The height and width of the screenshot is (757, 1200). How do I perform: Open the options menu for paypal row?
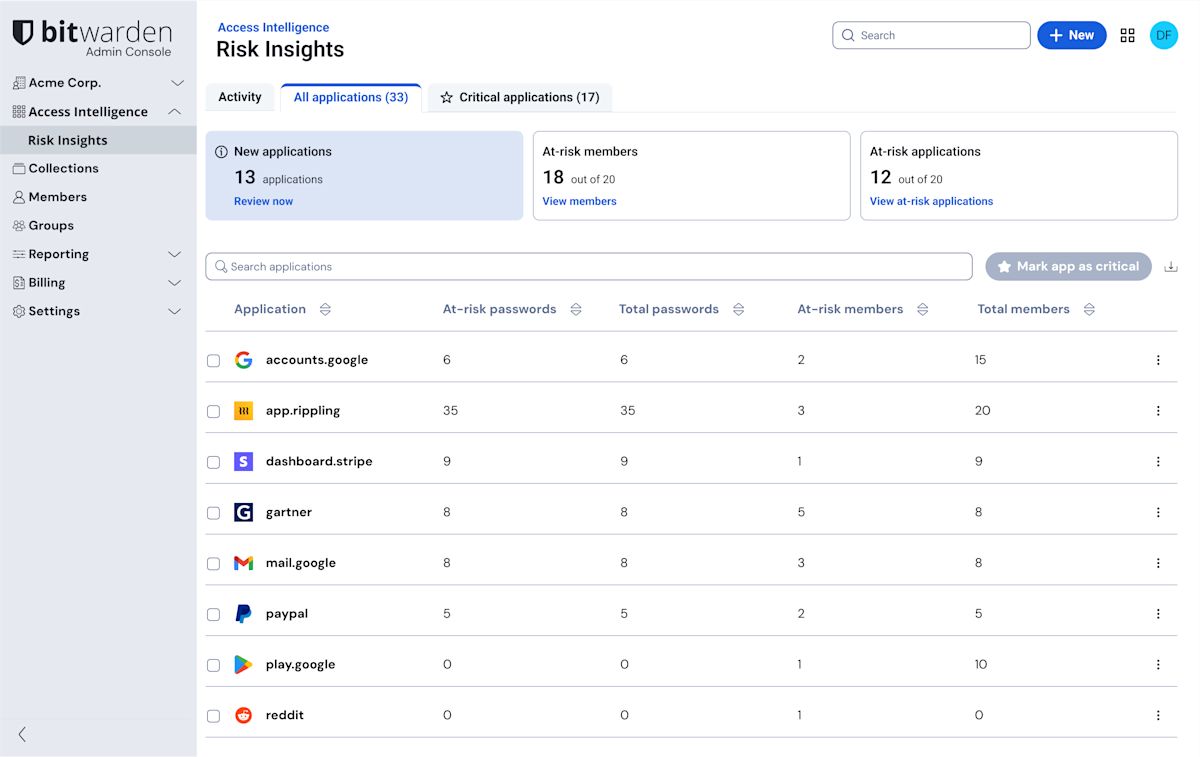pos(1158,614)
